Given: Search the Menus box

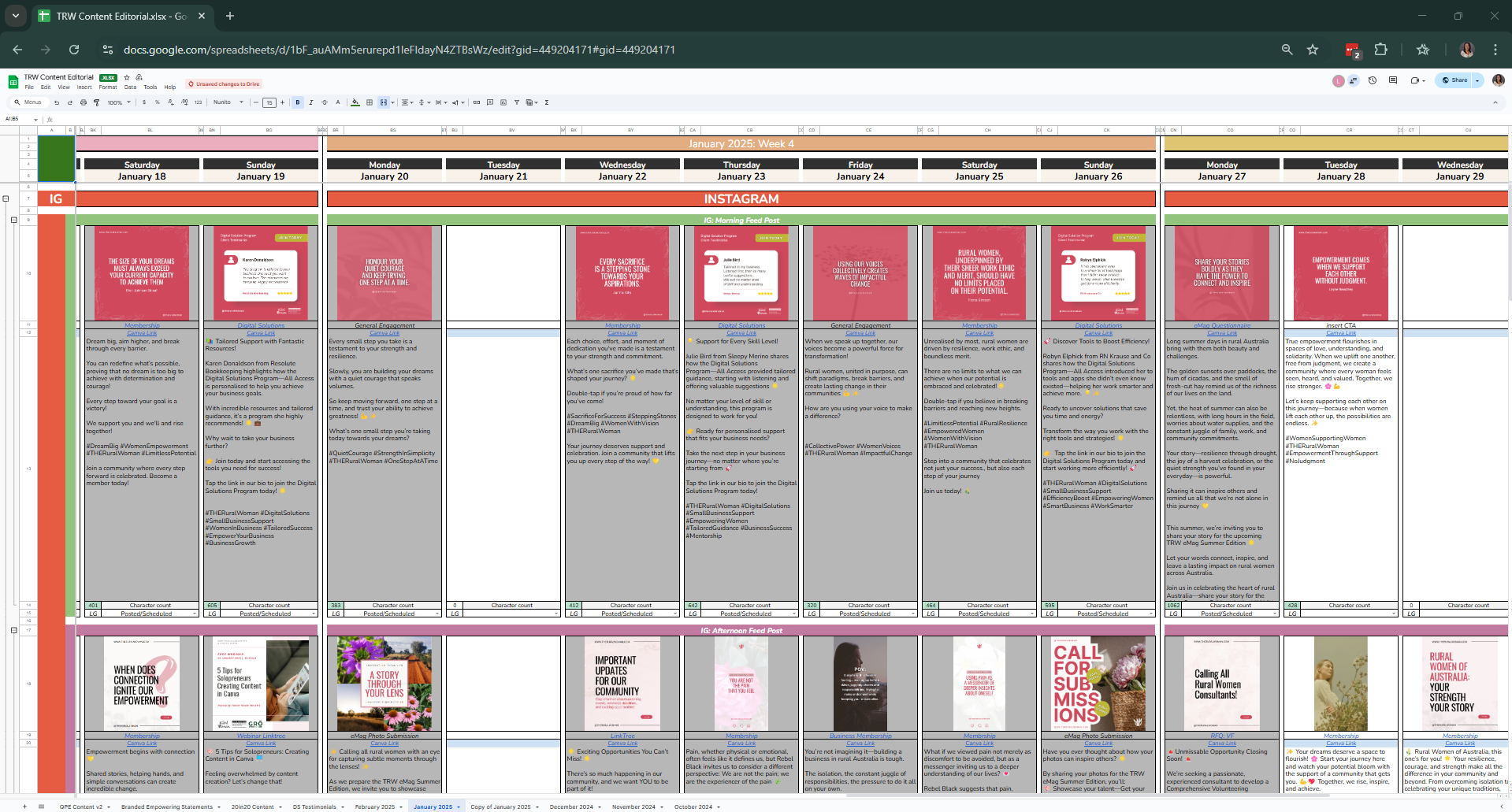Looking at the screenshot, I should pos(28,102).
